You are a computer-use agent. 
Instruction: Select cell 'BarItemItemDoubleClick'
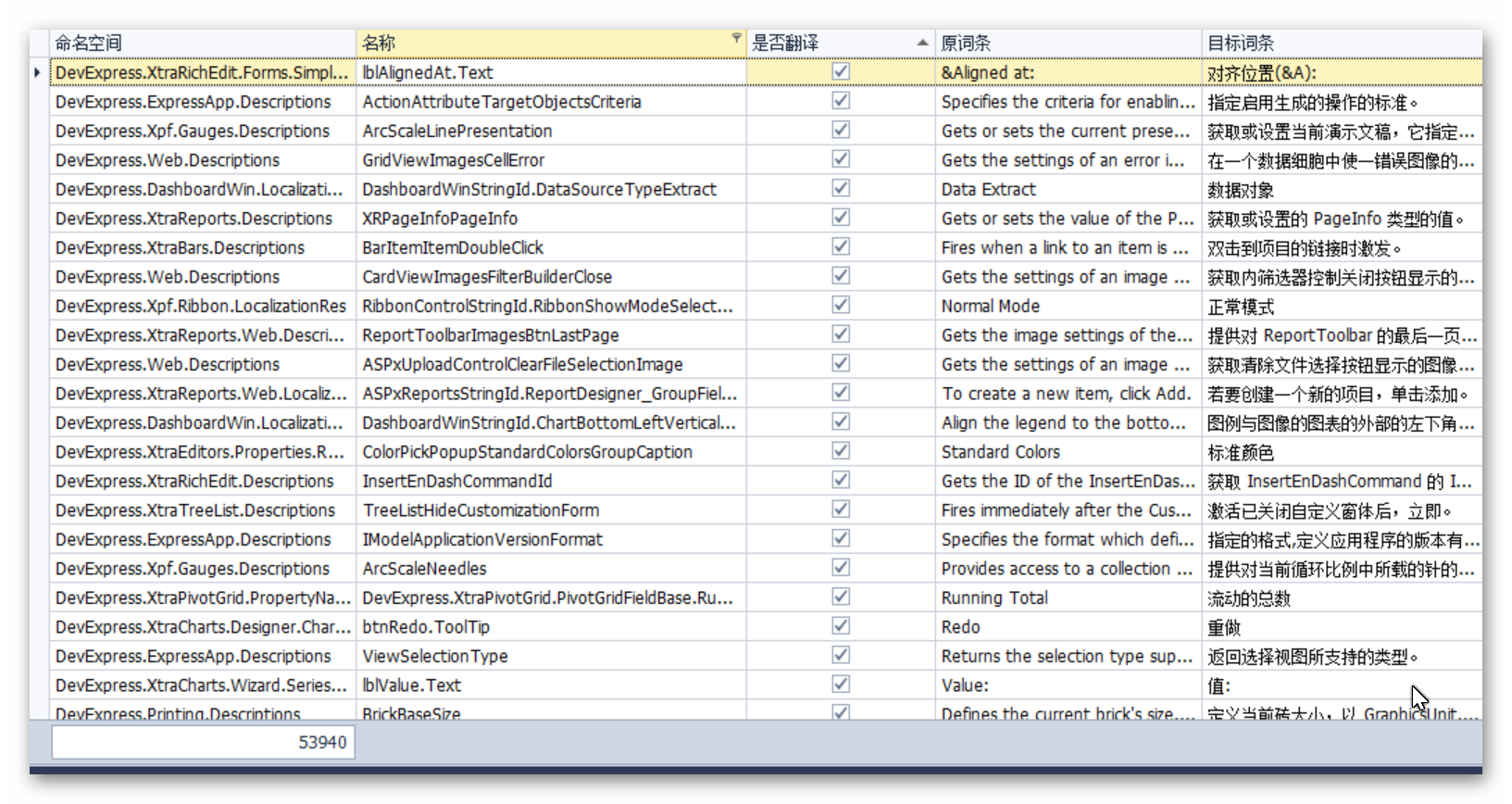click(552, 247)
